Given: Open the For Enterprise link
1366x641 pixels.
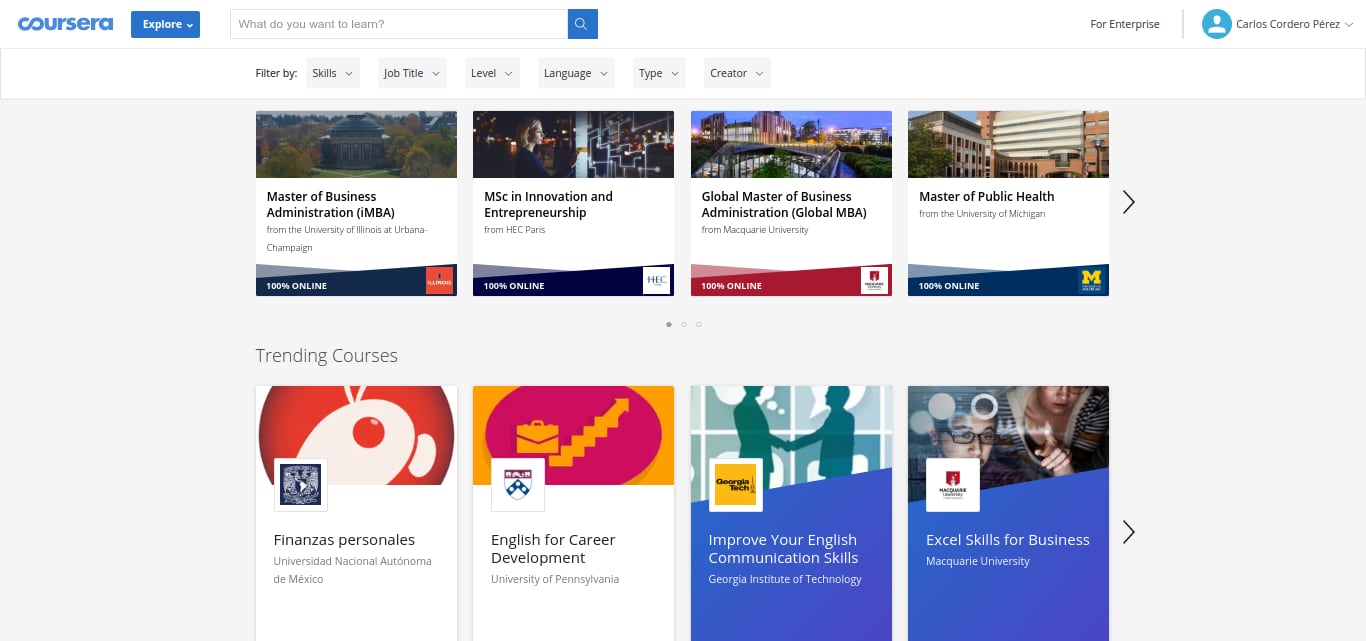Looking at the screenshot, I should [1124, 24].
